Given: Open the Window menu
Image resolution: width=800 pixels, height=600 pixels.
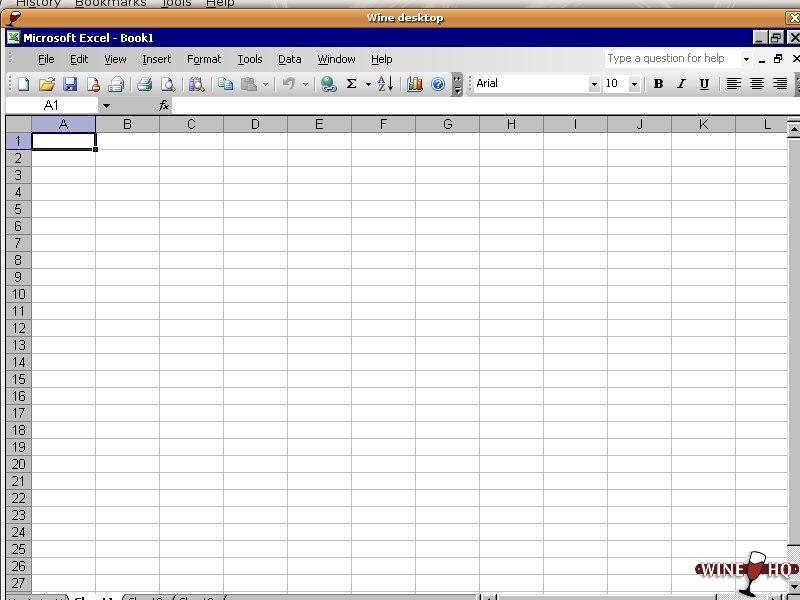Looking at the screenshot, I should [336, 59].
